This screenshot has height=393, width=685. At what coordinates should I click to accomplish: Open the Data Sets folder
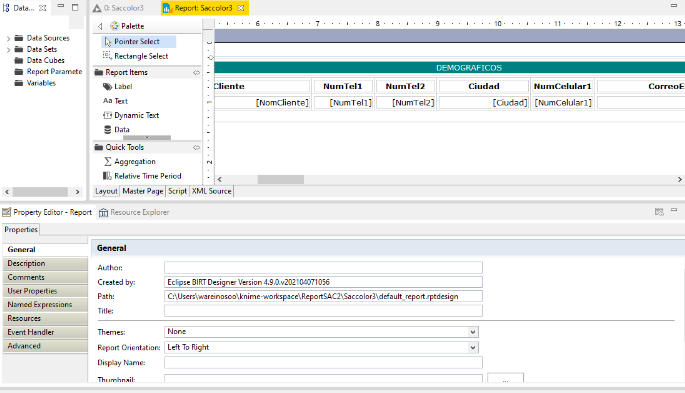42,49
